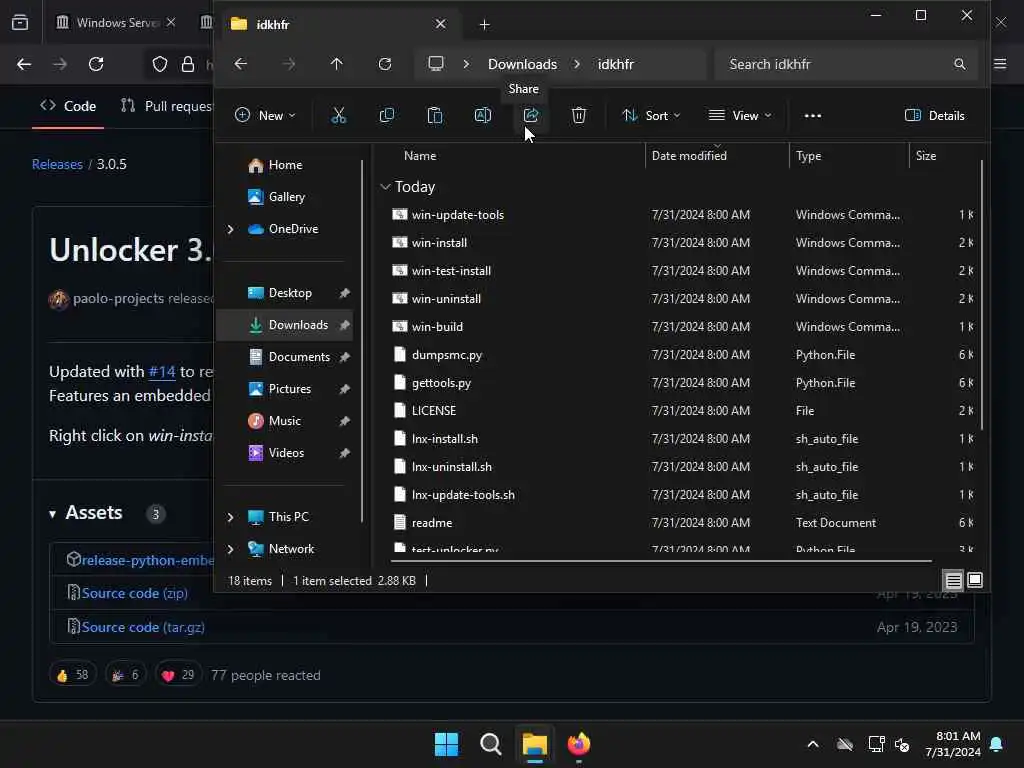This screenshot has width=1024, height=768.
Task: Select the readme text document
Action: pos(432,523)
